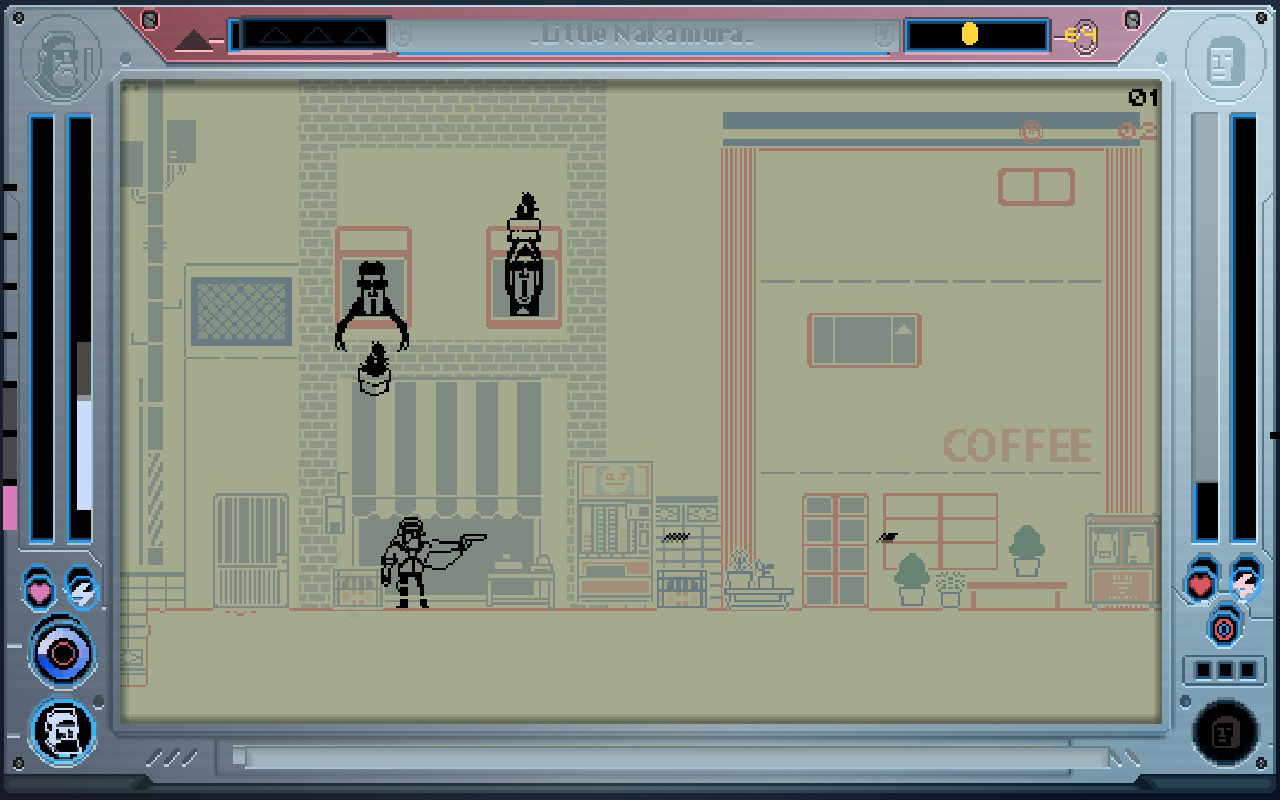Click the Little Nakamura title bar
Screen dimensions: 1280x800
click(x=640, y=35)
